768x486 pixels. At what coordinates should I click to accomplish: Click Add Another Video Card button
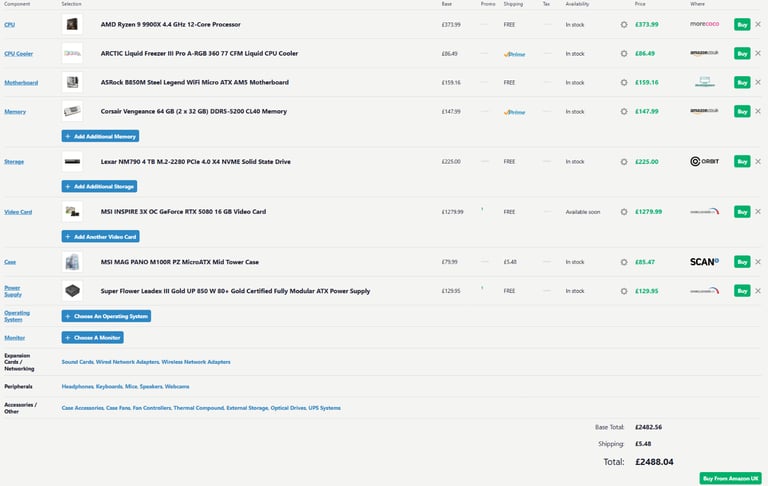click(100, 237)
